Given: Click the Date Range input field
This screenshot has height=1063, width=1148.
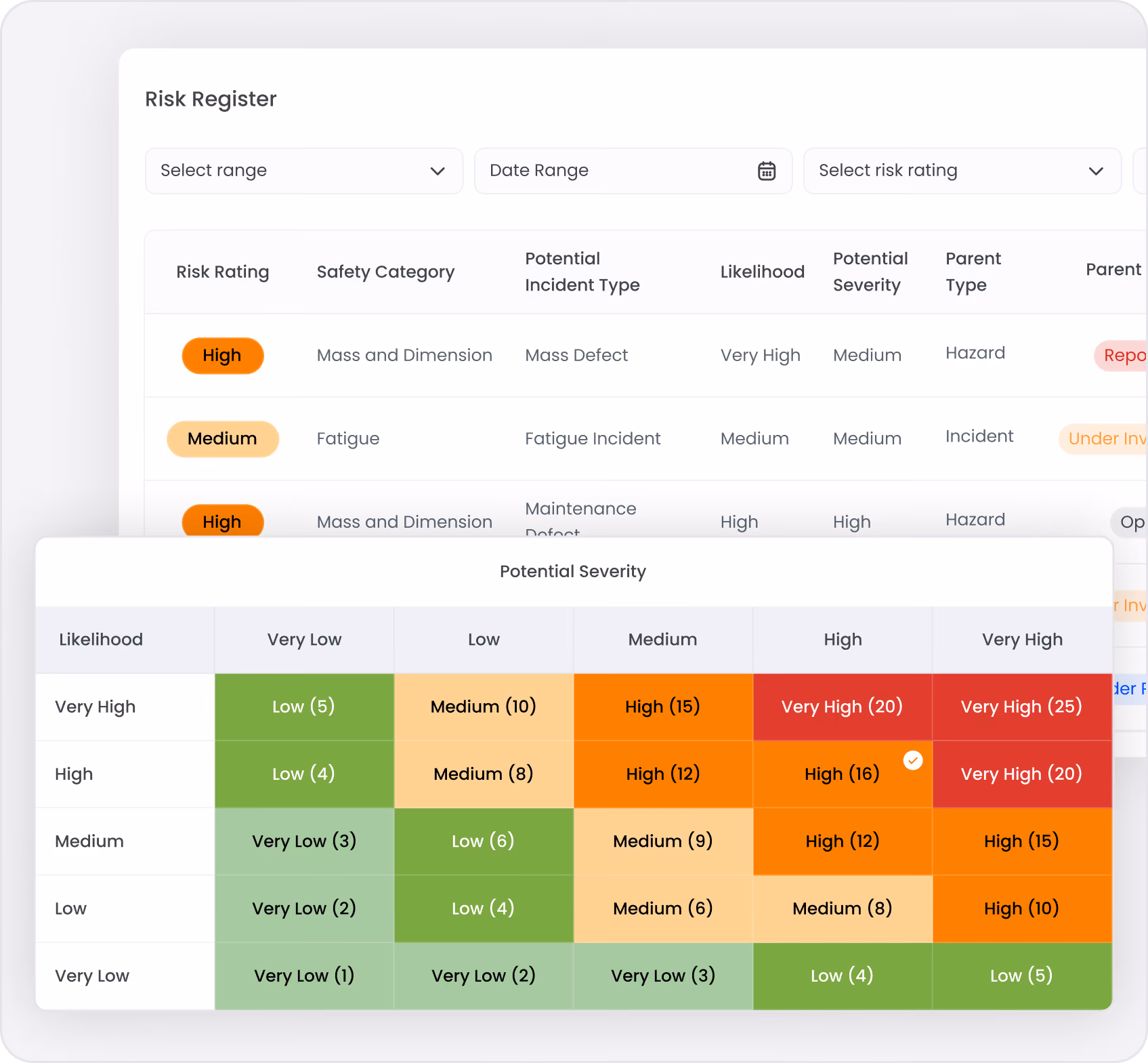Looking at the screenshot, I should click(633, 171).
